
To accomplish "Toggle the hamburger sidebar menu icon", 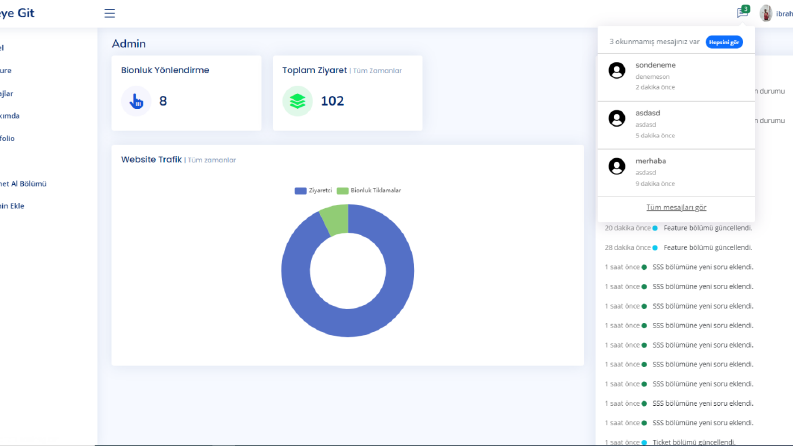I will pos(110,13).
